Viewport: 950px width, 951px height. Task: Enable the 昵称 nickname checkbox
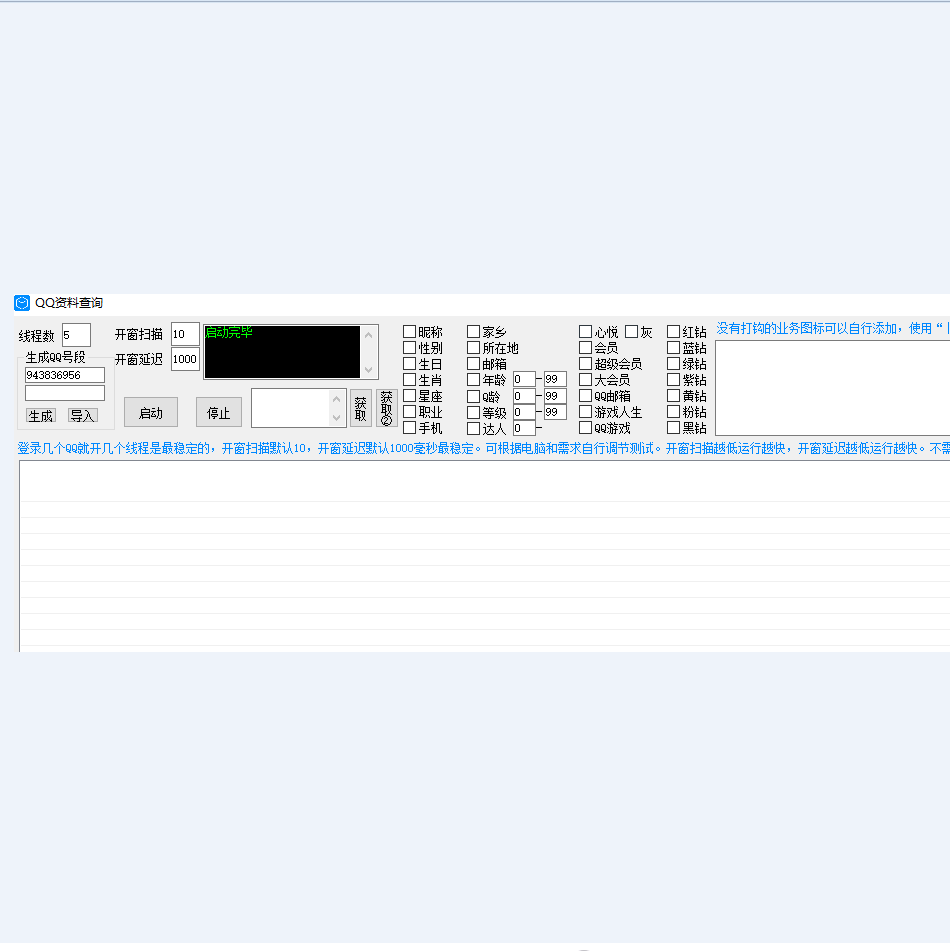point(410,332)
